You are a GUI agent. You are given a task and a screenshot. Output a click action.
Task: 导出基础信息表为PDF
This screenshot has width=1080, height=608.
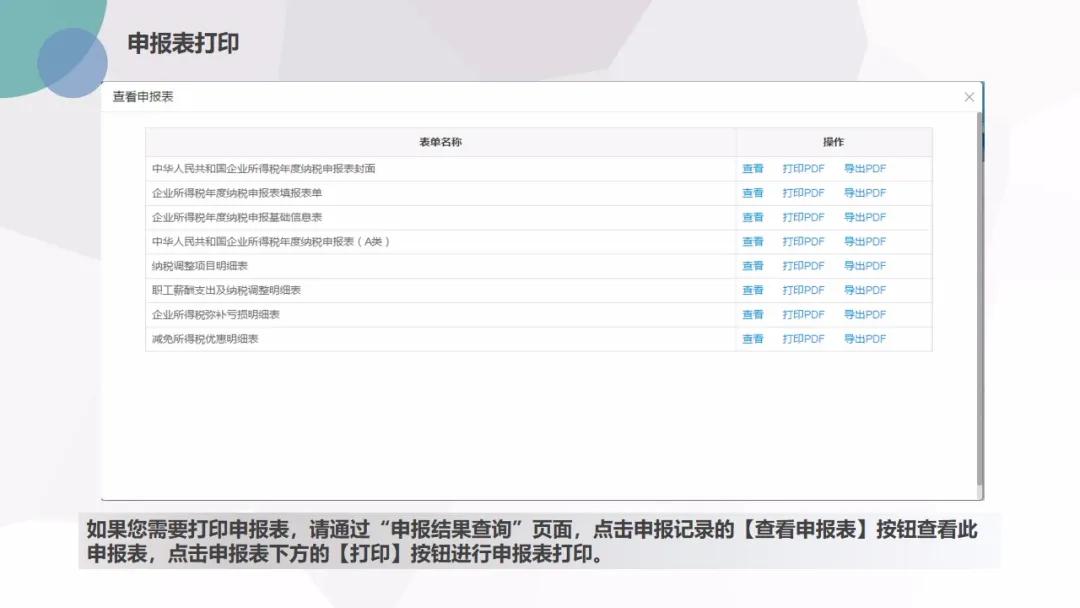click(x=864, y=217)
